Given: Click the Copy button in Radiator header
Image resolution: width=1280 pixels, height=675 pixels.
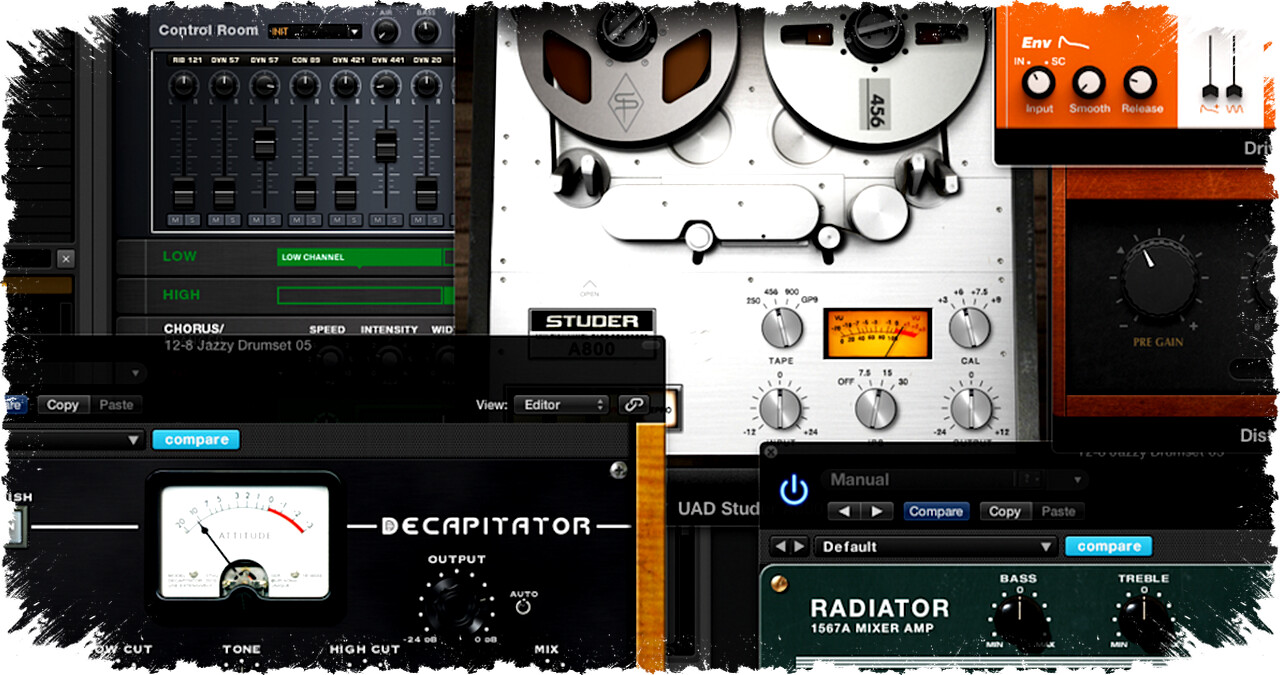Looking at the screenshot, I should [x=1004, y=511].
